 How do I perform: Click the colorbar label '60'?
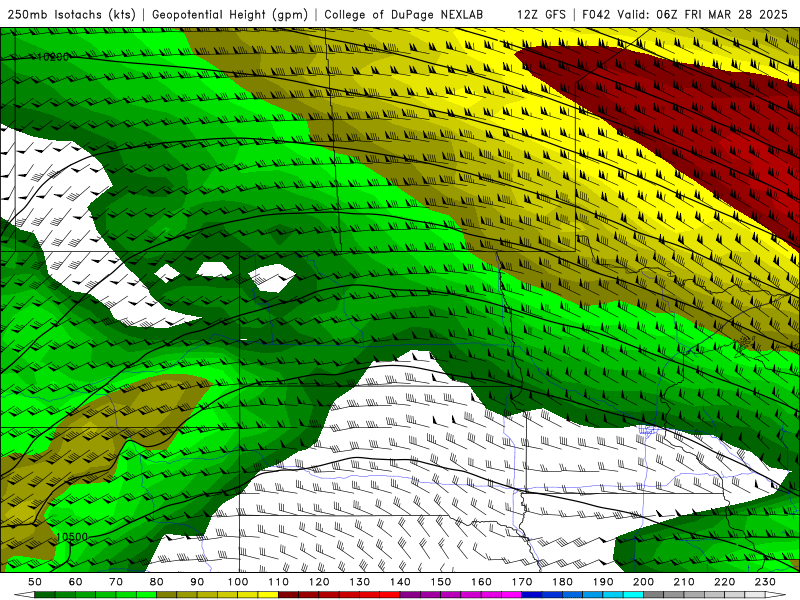(x=76, y=582)
